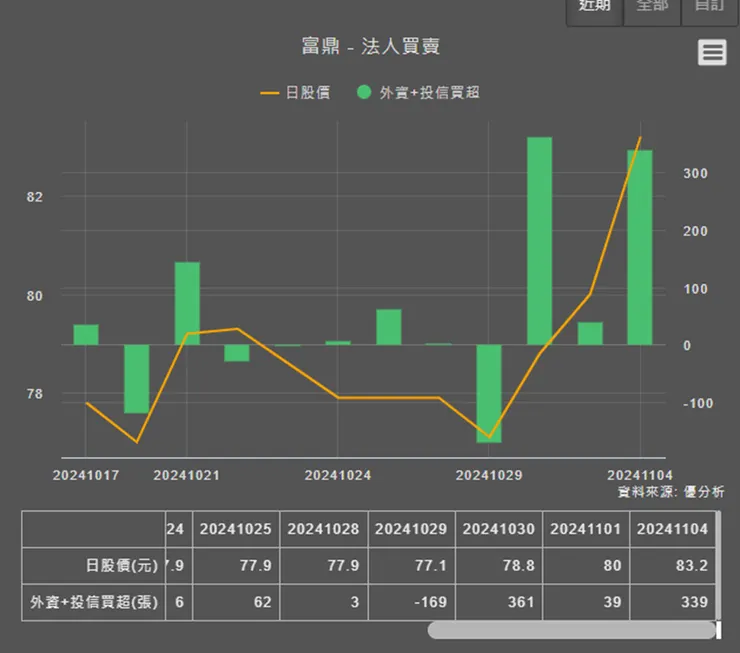Screen dimensions: 740x653
Task: Click the tallest green bar on 20241030
Action: (x=539, y=241)
